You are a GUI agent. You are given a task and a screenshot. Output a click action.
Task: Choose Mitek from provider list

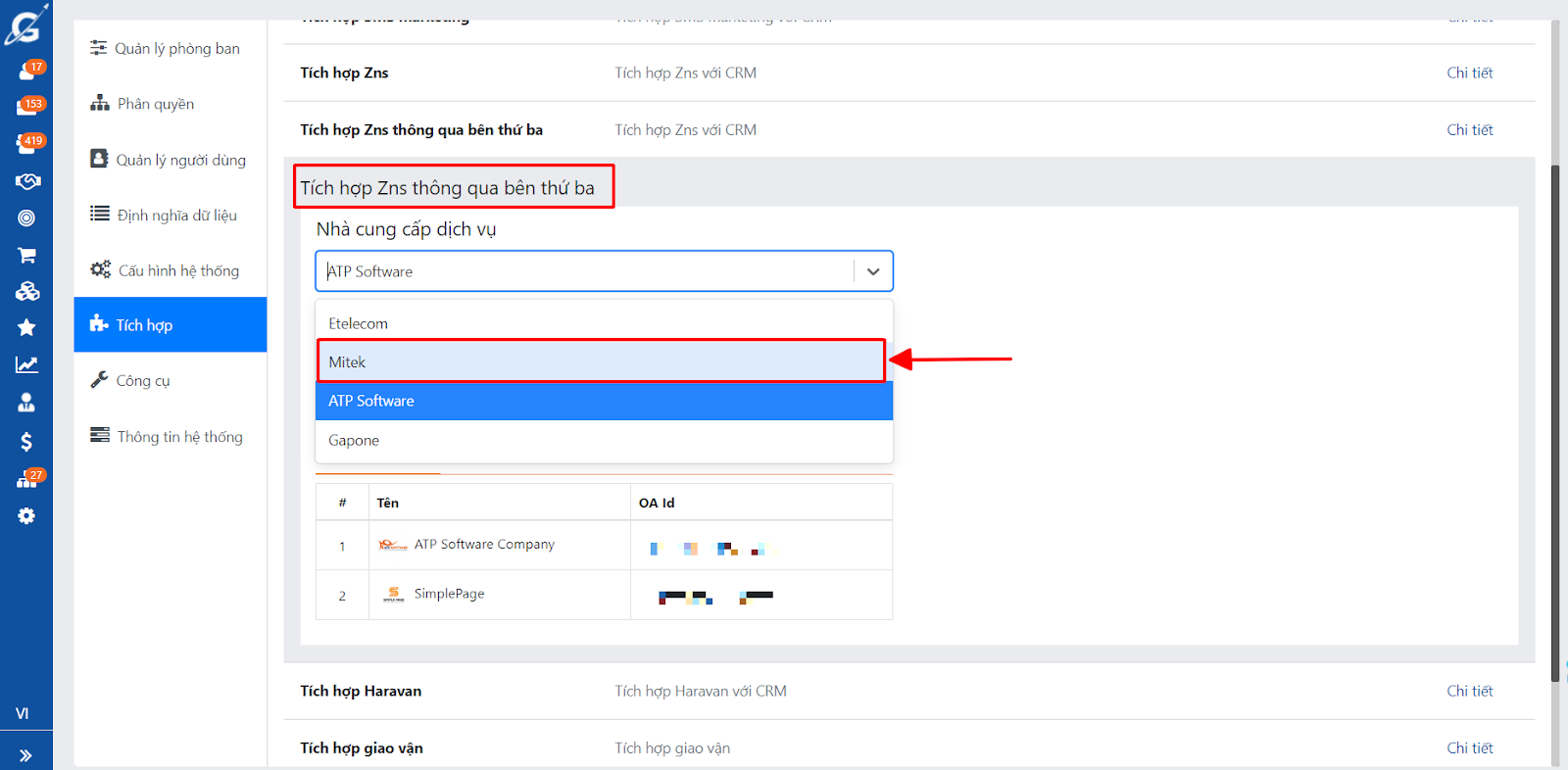pos(604,361)
